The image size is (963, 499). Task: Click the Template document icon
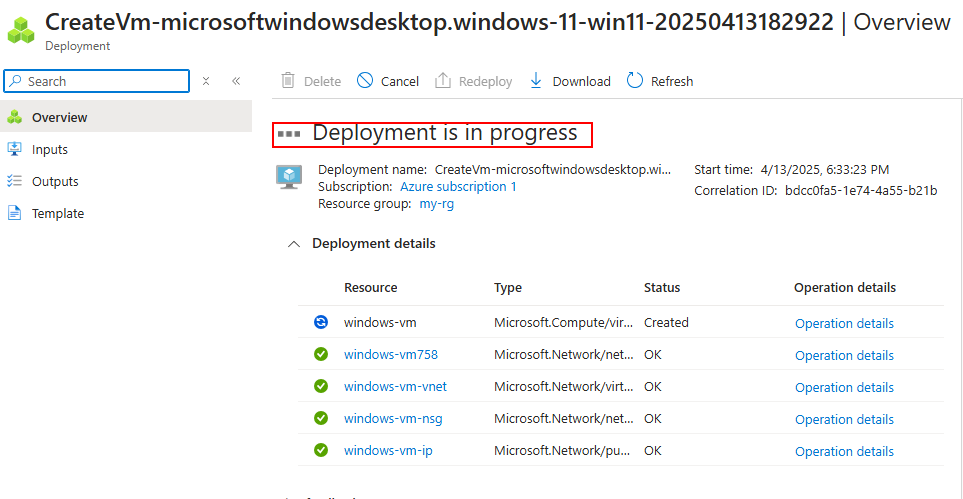(x=15, y=213)
